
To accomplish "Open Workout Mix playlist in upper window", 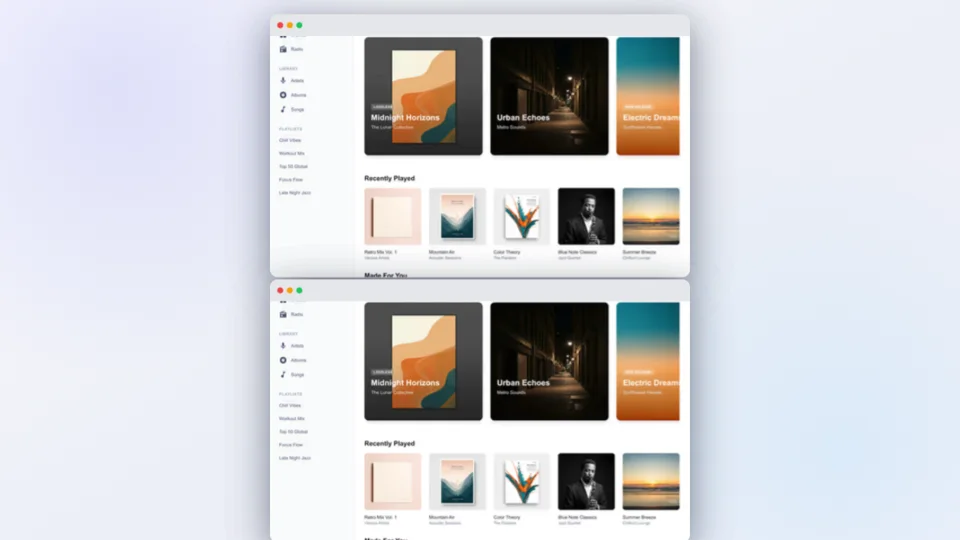I will click(x=291, y=153).
